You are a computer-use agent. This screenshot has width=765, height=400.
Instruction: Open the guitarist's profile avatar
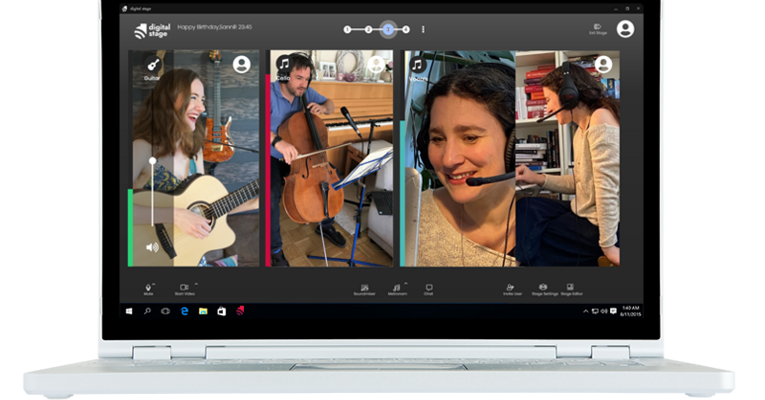[x=242, y=64]
